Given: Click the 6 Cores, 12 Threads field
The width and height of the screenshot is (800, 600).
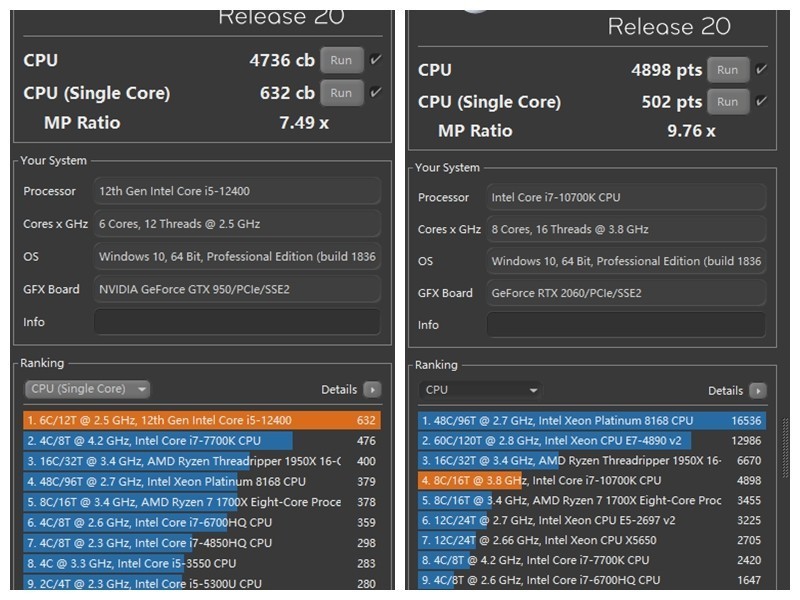Looking at the screenshot, I should pos(237,224).
